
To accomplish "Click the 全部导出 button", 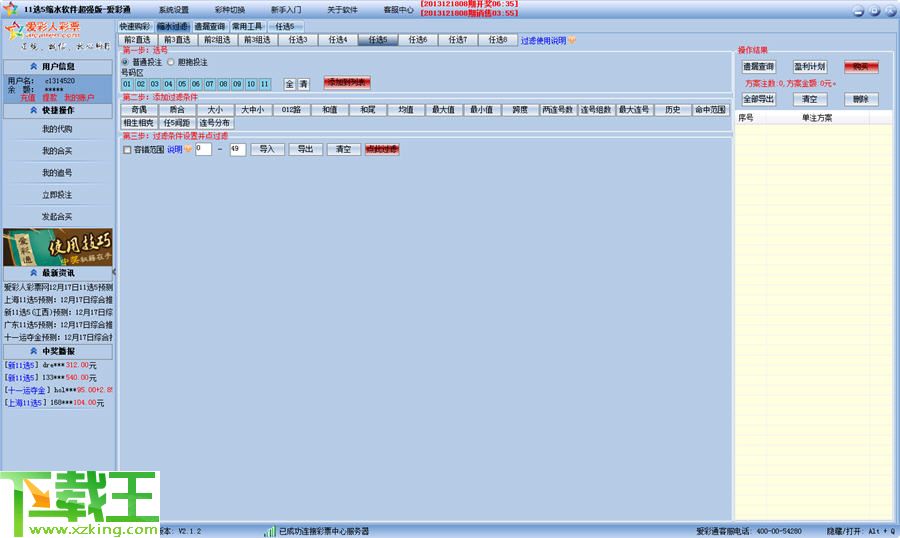I will click(x=759, y=100).
